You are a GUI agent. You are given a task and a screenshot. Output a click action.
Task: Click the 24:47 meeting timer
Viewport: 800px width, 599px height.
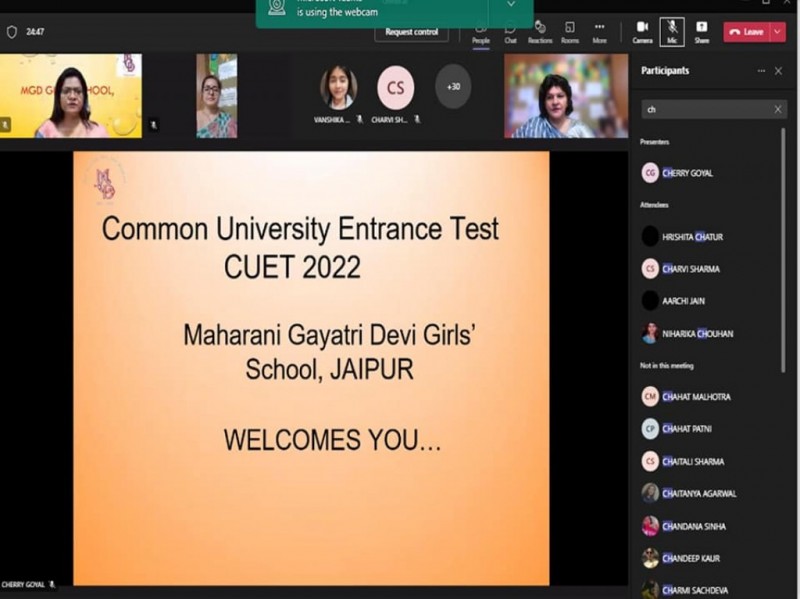(x=35, y=32)
